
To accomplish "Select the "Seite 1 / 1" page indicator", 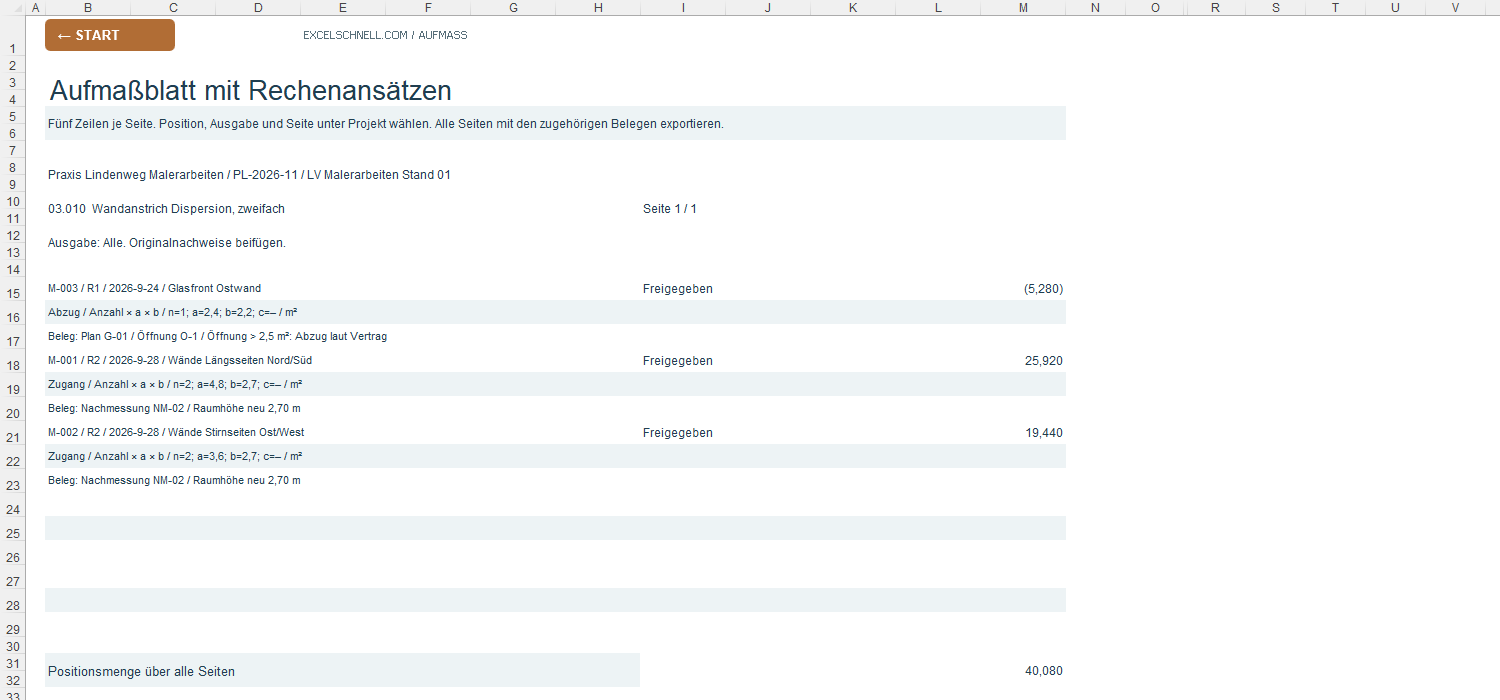I will pos(670,209).
